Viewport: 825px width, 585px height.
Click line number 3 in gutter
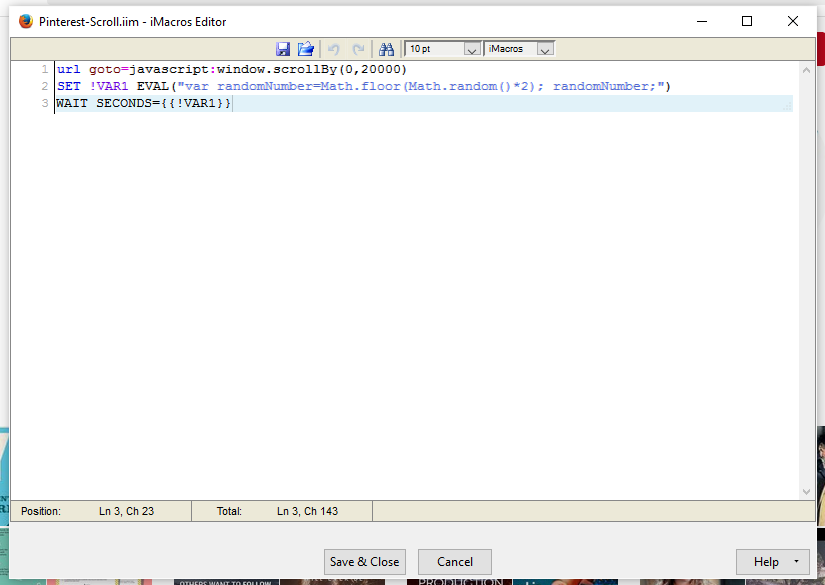pos(45,103)
